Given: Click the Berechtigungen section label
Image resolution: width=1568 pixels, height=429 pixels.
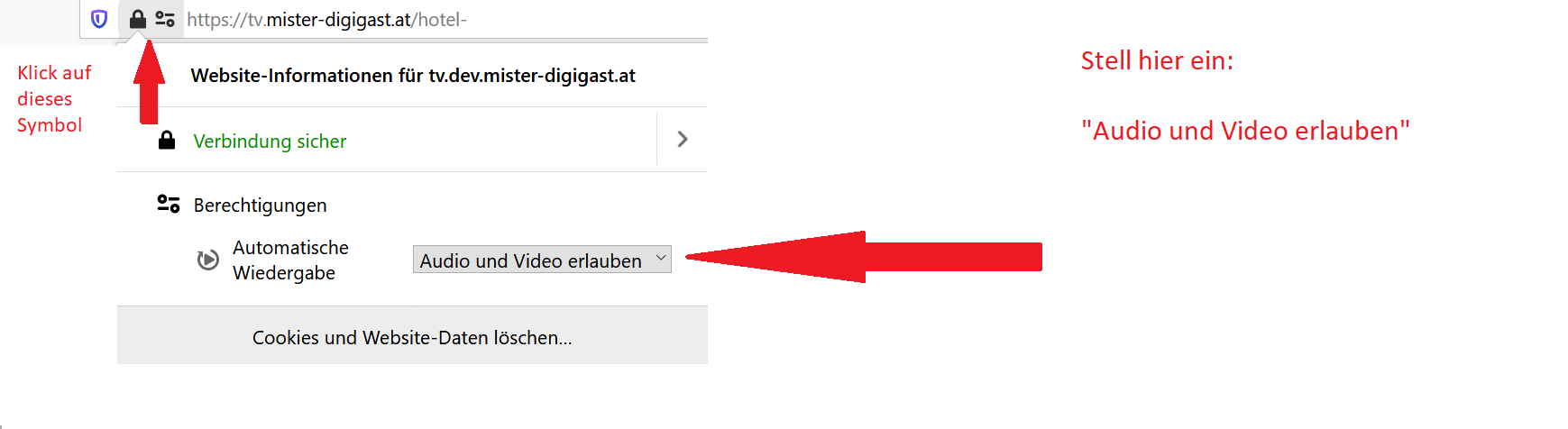Looking at the screenshot, I should pos(260,205).
